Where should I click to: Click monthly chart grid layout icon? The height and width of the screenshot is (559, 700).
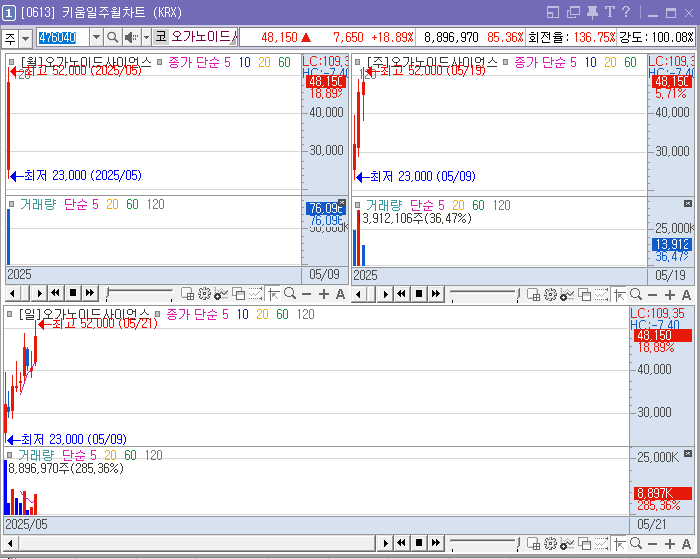(188, 294)
